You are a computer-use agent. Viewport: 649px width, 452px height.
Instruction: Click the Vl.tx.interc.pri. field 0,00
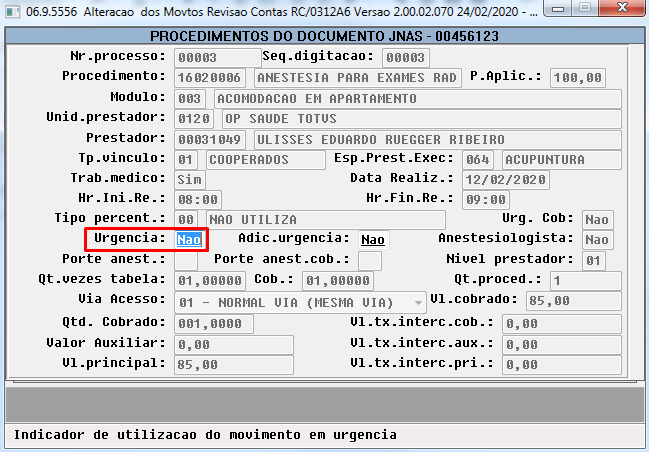click(562, 365)
